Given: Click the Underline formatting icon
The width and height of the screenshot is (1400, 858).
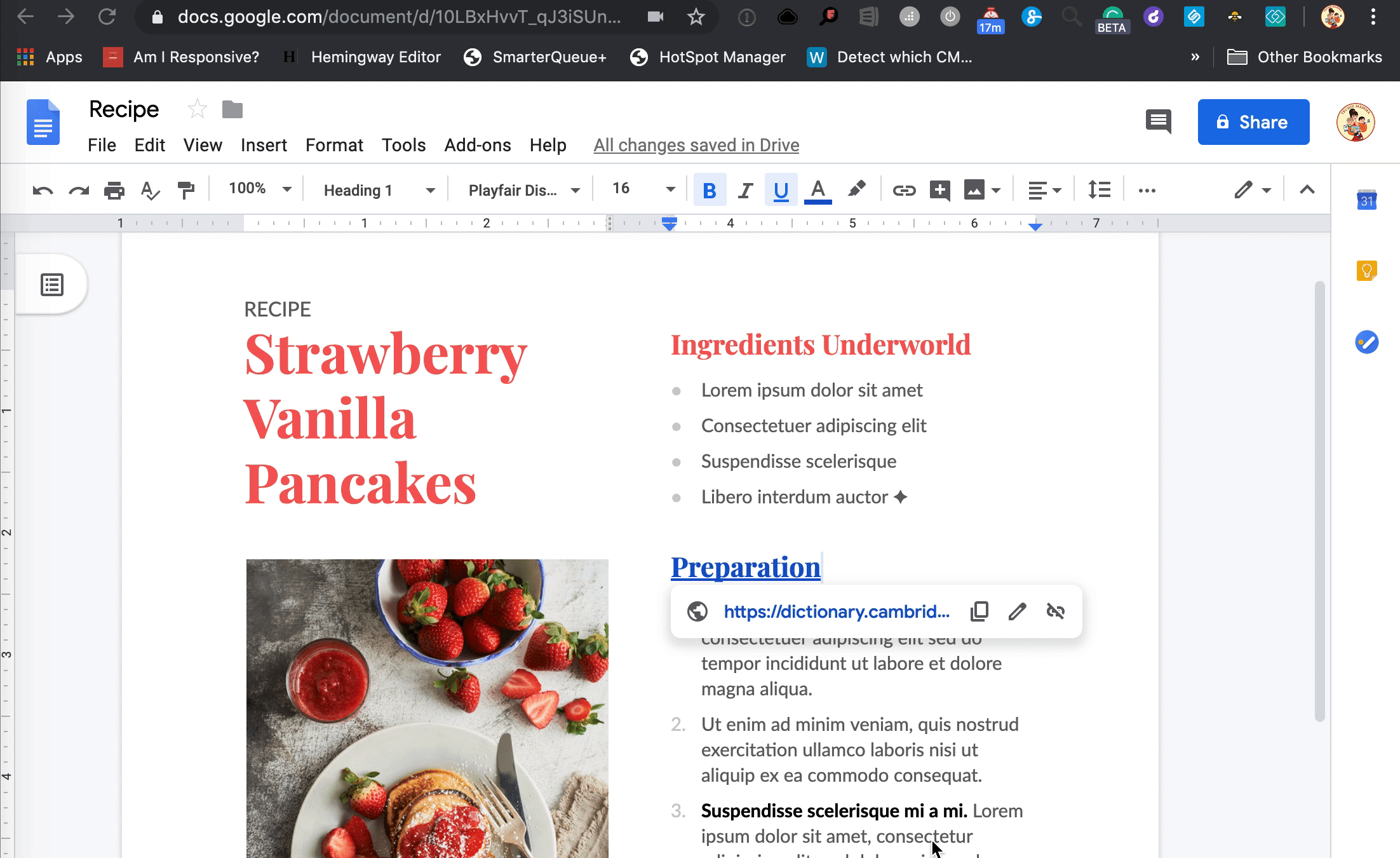Looking at the screenshot, I should pos(781,190).
